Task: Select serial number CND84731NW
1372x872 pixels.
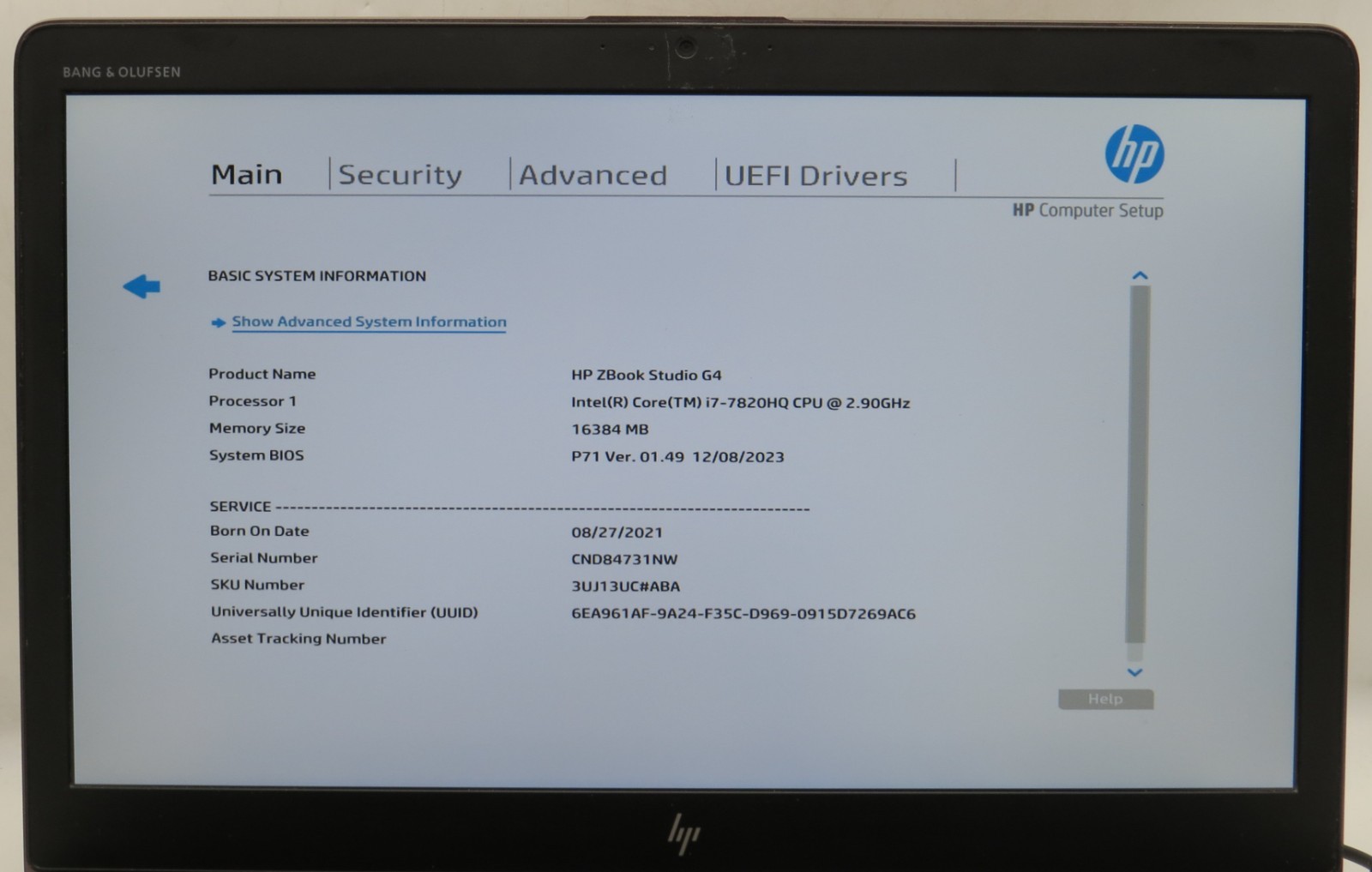Action: (624, 560)
